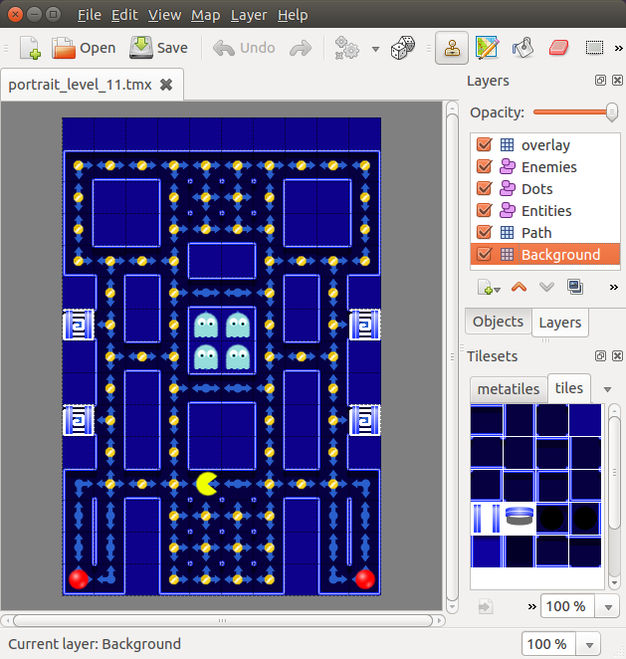Click the Duplicate Layer icon

(575, 287)
